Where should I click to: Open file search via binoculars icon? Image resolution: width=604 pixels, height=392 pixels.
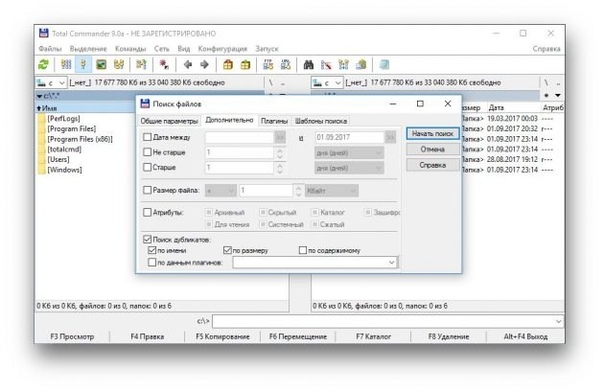(x=308, y=65)
